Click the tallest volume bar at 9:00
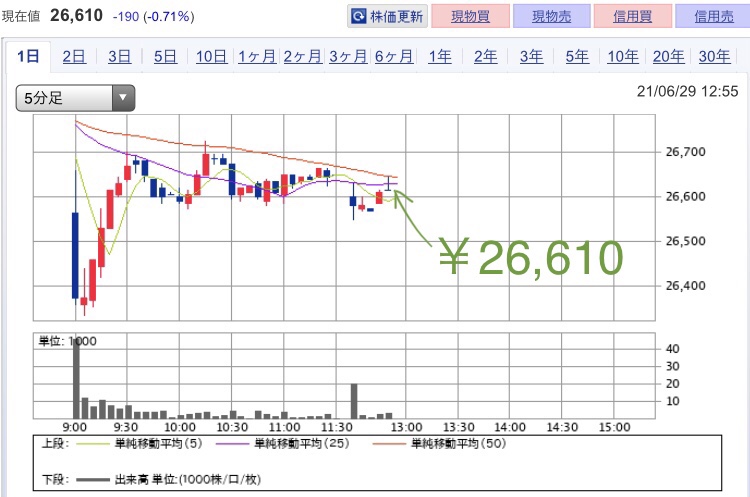Image resolution: width=750 pixels, height=497 pixels. tap(76, 378)
